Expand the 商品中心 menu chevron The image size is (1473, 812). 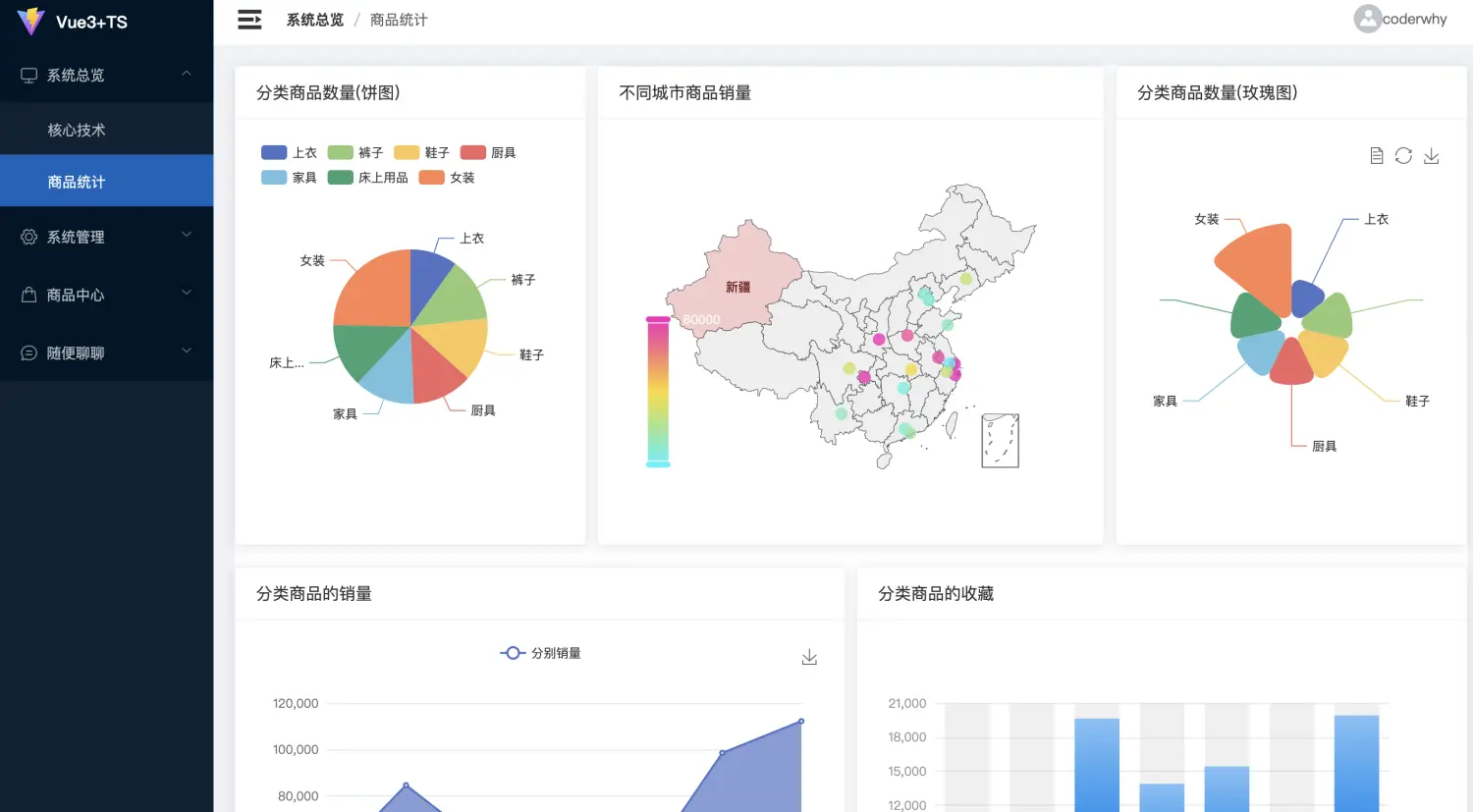[x=187, y=294]
